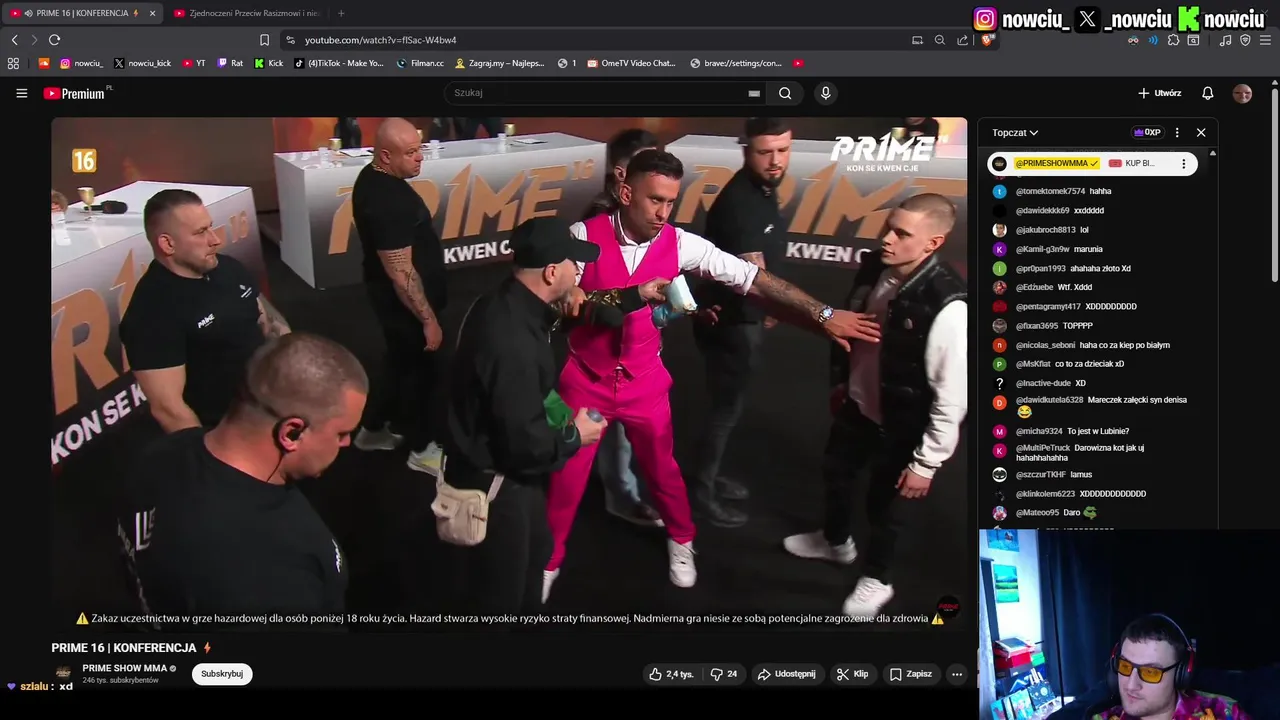Open the brave://settings bookmark

[736, 63]
